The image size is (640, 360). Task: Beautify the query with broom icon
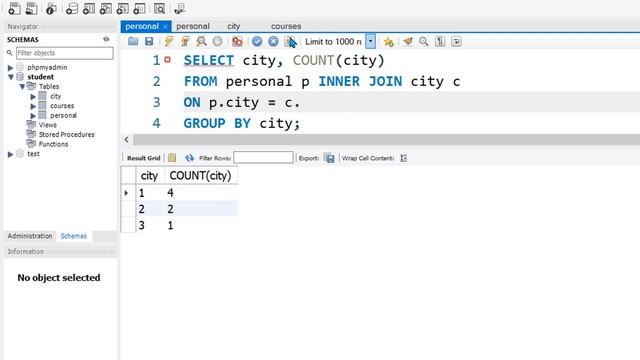pos(407,41)
